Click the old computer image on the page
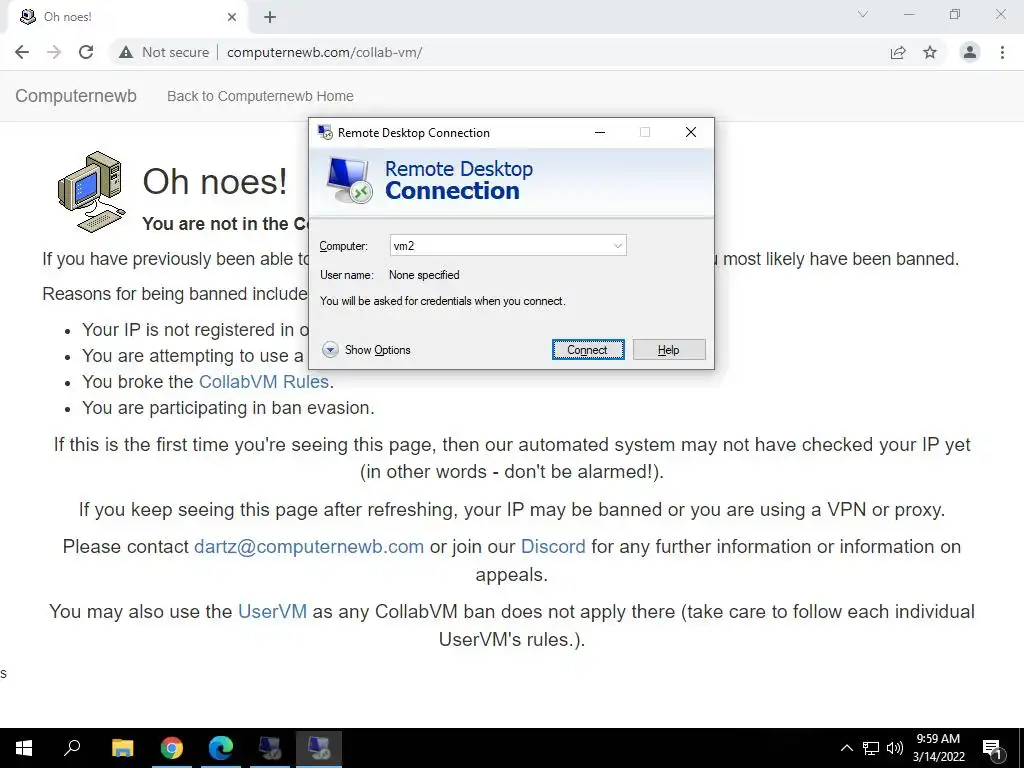 pos(91,191)
